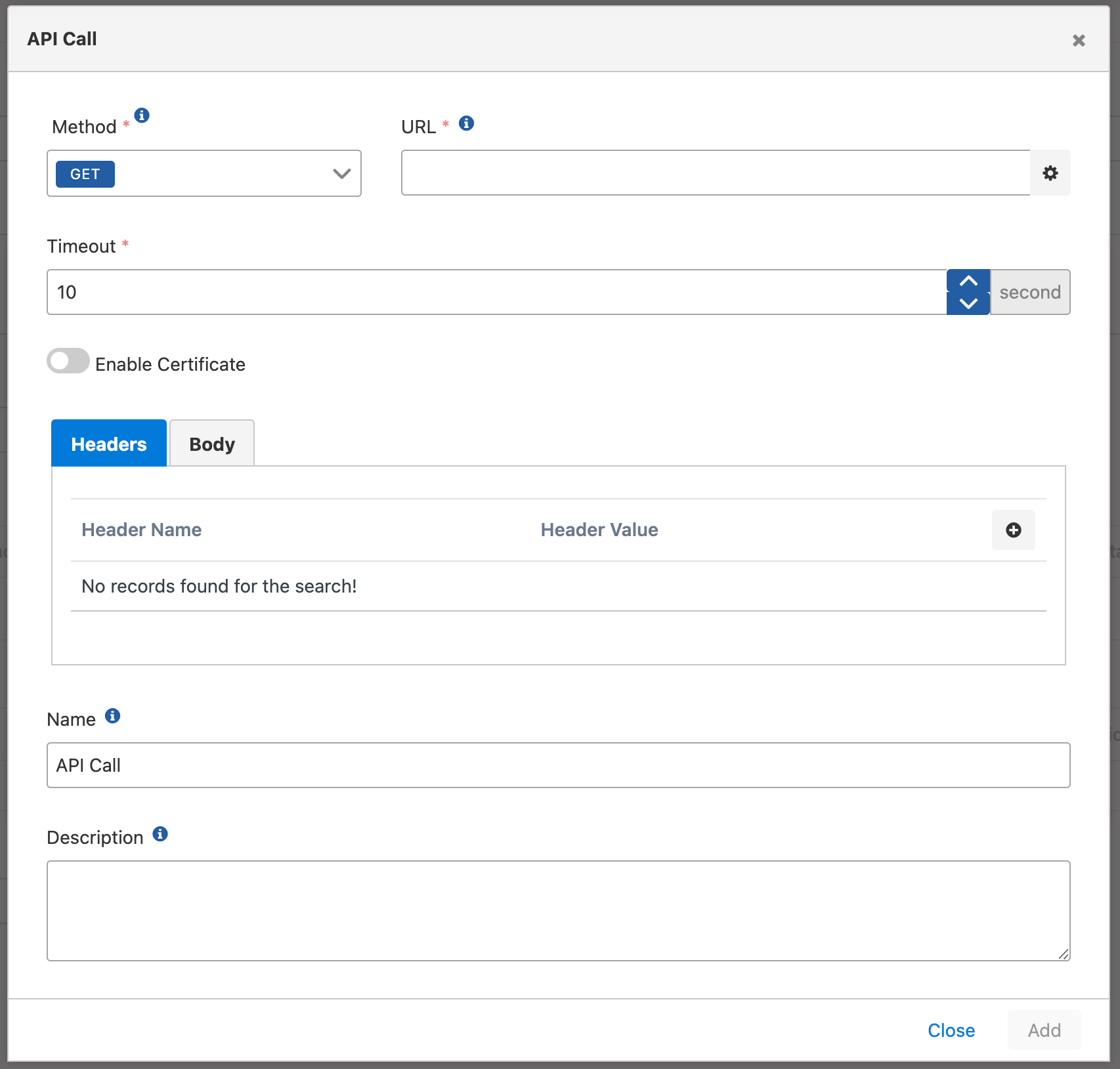1120x1069 pixels.
Task: Add a new header row with plus icon
Action: [x=1013, y=530]
